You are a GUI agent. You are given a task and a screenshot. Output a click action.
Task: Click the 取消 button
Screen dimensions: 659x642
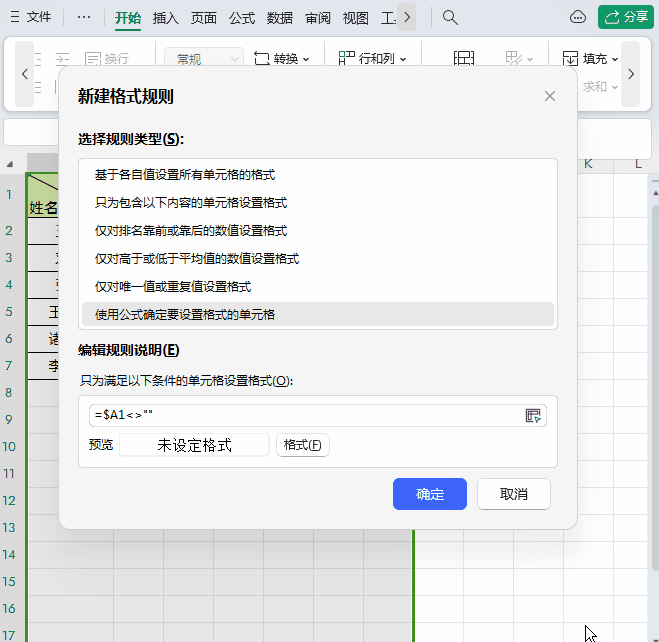tap(514, 494)
